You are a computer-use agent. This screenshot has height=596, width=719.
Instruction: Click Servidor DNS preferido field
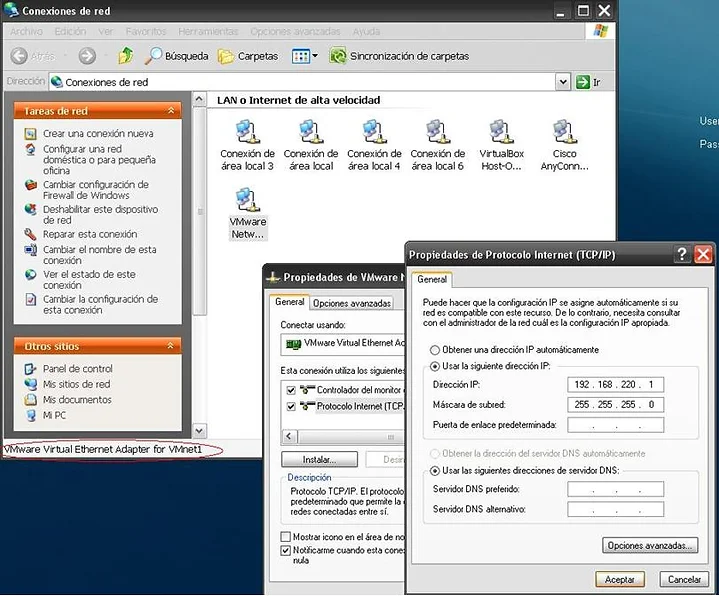(615, 489)
